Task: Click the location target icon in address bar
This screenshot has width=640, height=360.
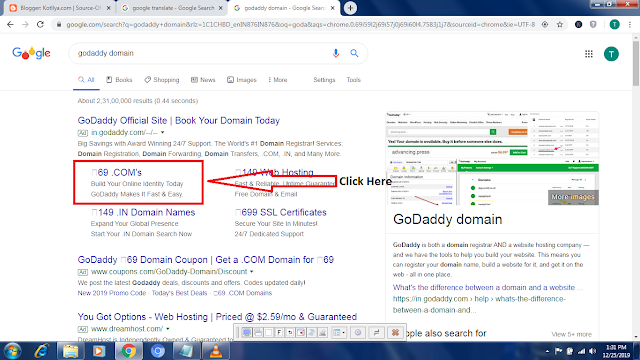Action: click(545, 24)
